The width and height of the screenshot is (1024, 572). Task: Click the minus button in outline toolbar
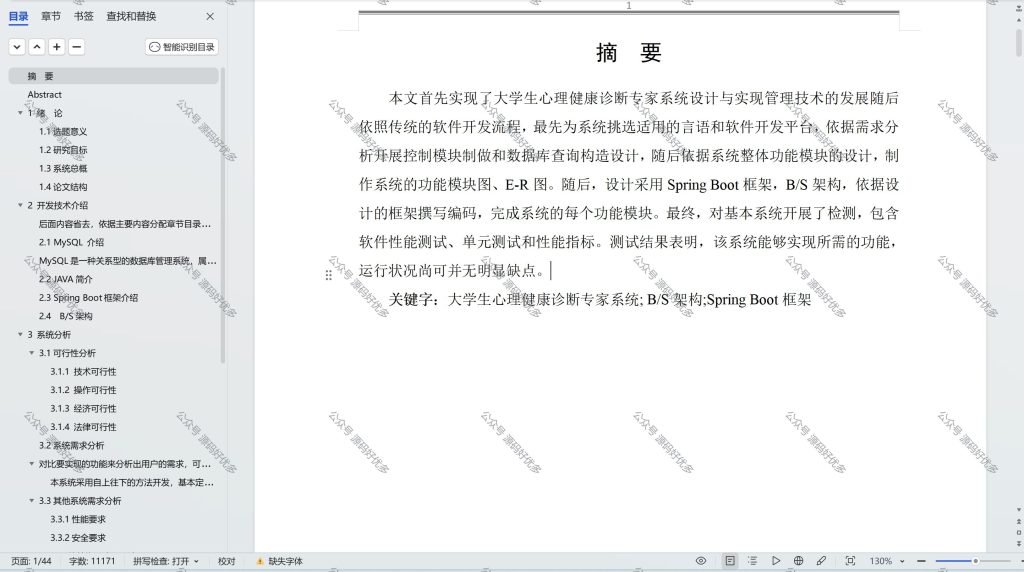point(76,47)
